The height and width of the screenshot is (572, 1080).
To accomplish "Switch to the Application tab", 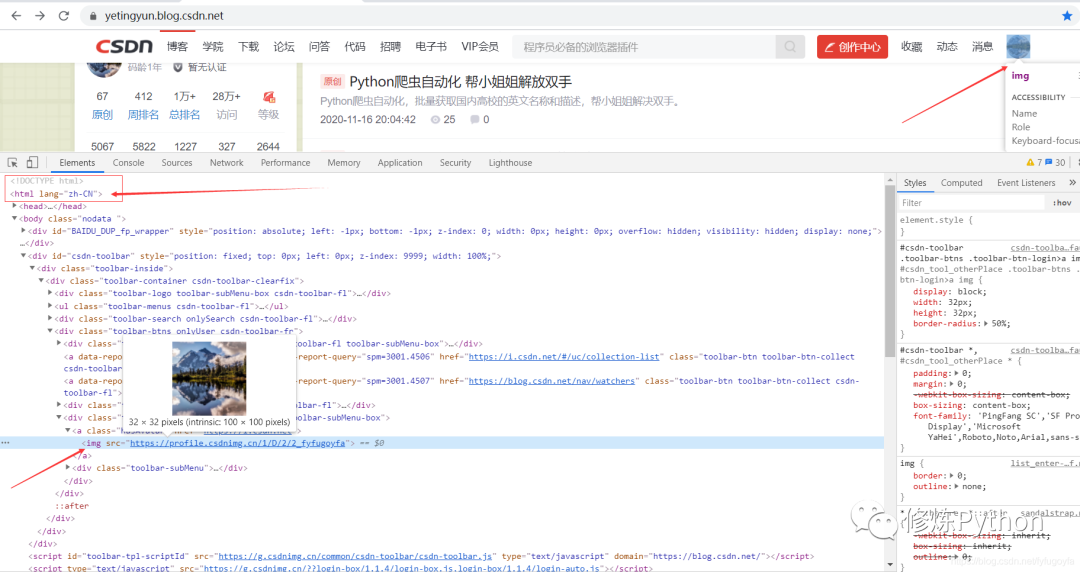I will coord(399,163).
